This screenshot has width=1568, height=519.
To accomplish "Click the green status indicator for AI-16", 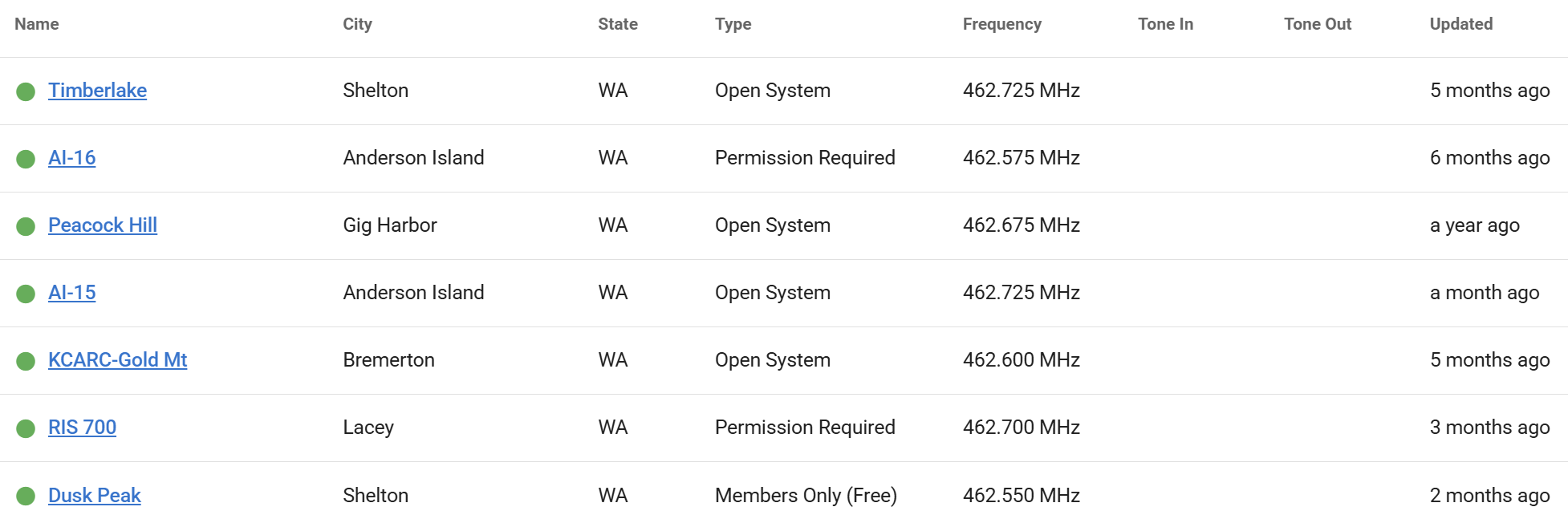I will click(26, 158).
